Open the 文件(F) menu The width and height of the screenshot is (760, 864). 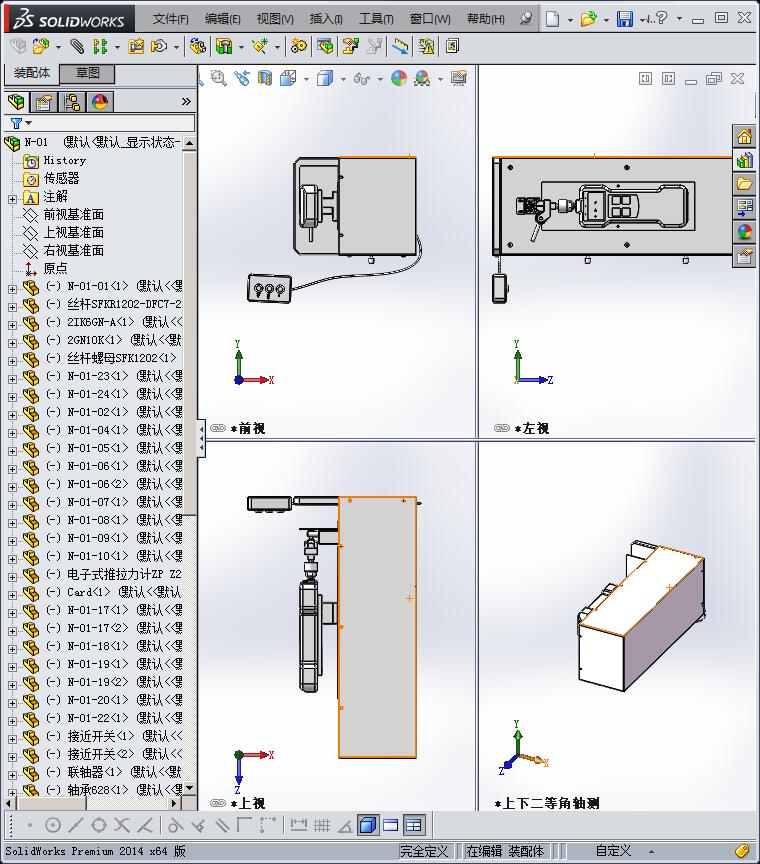click(170, 19)
